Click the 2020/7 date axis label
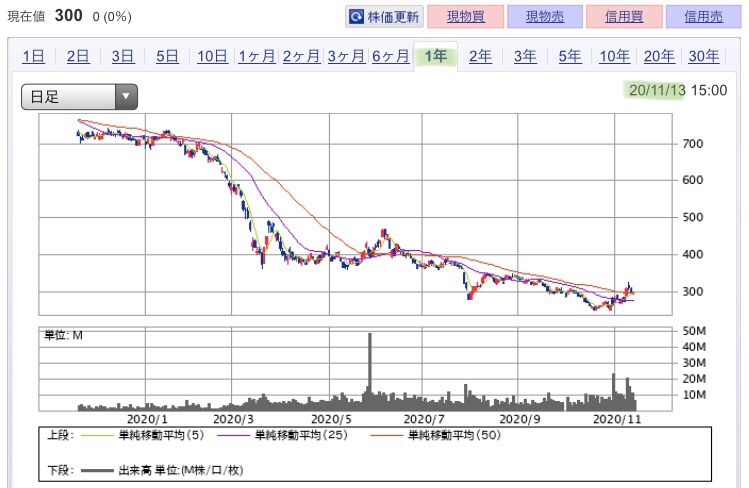 (x=424, y=419)
